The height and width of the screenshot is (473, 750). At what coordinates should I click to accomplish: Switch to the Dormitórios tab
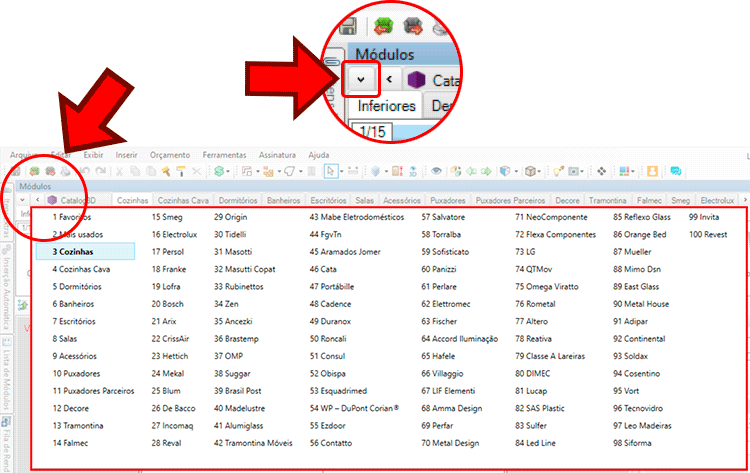point(238,200)
